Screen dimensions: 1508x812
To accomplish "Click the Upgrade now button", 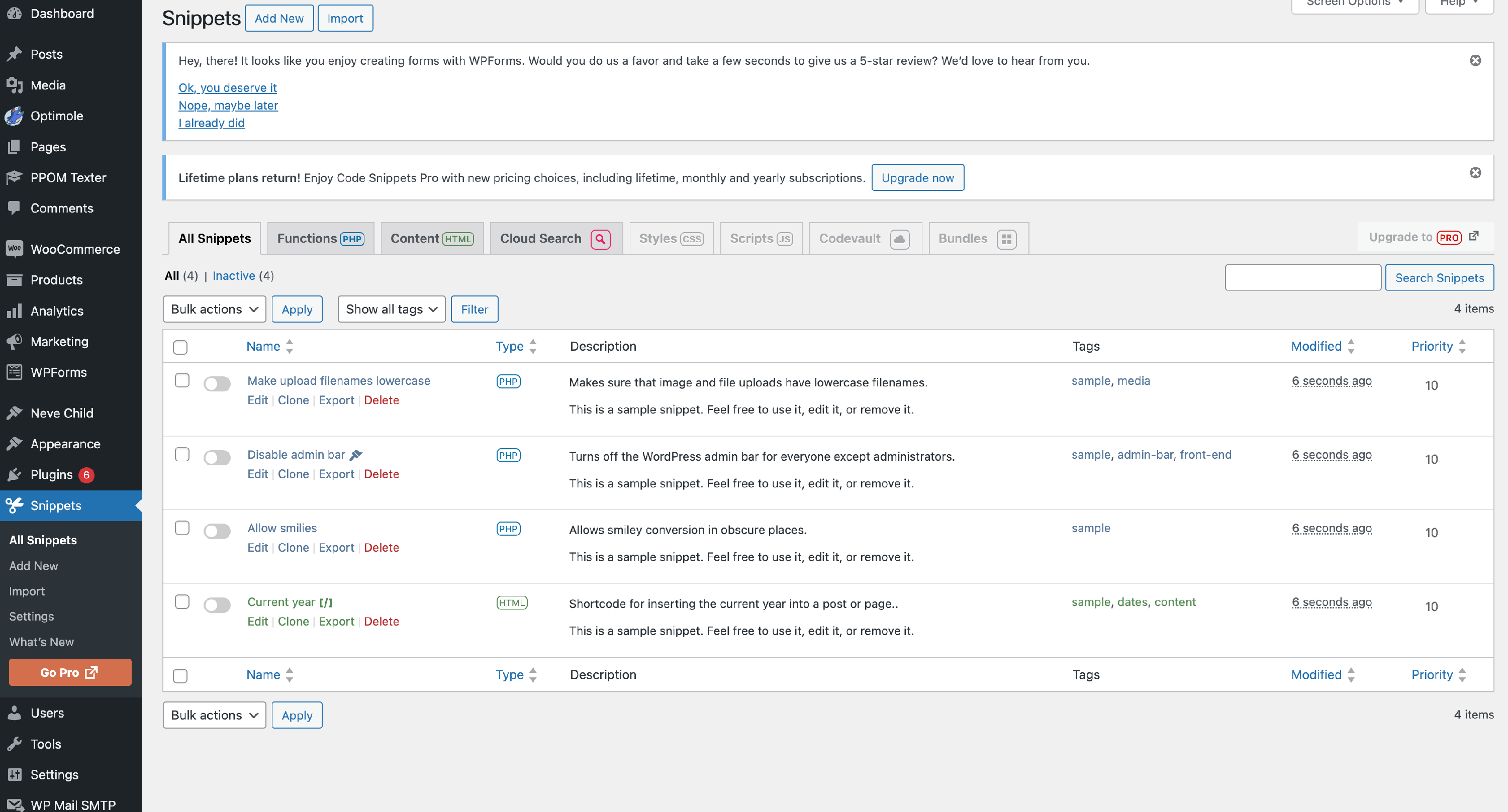I will [917, 178].
